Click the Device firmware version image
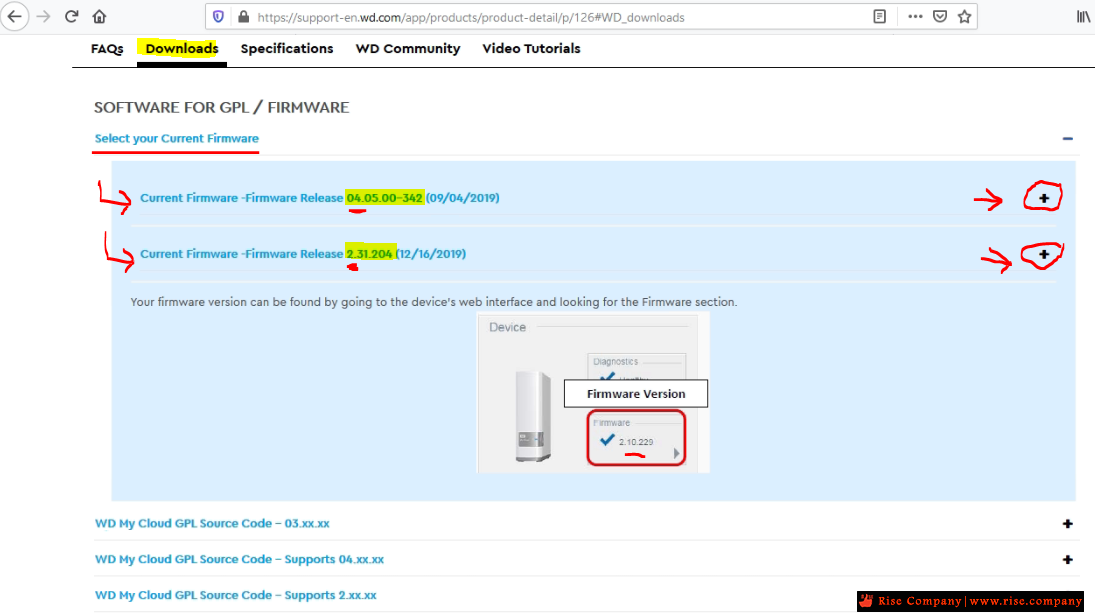Image resolution: width=1095 pixels, height=615 pixels. tap(594, 393)
